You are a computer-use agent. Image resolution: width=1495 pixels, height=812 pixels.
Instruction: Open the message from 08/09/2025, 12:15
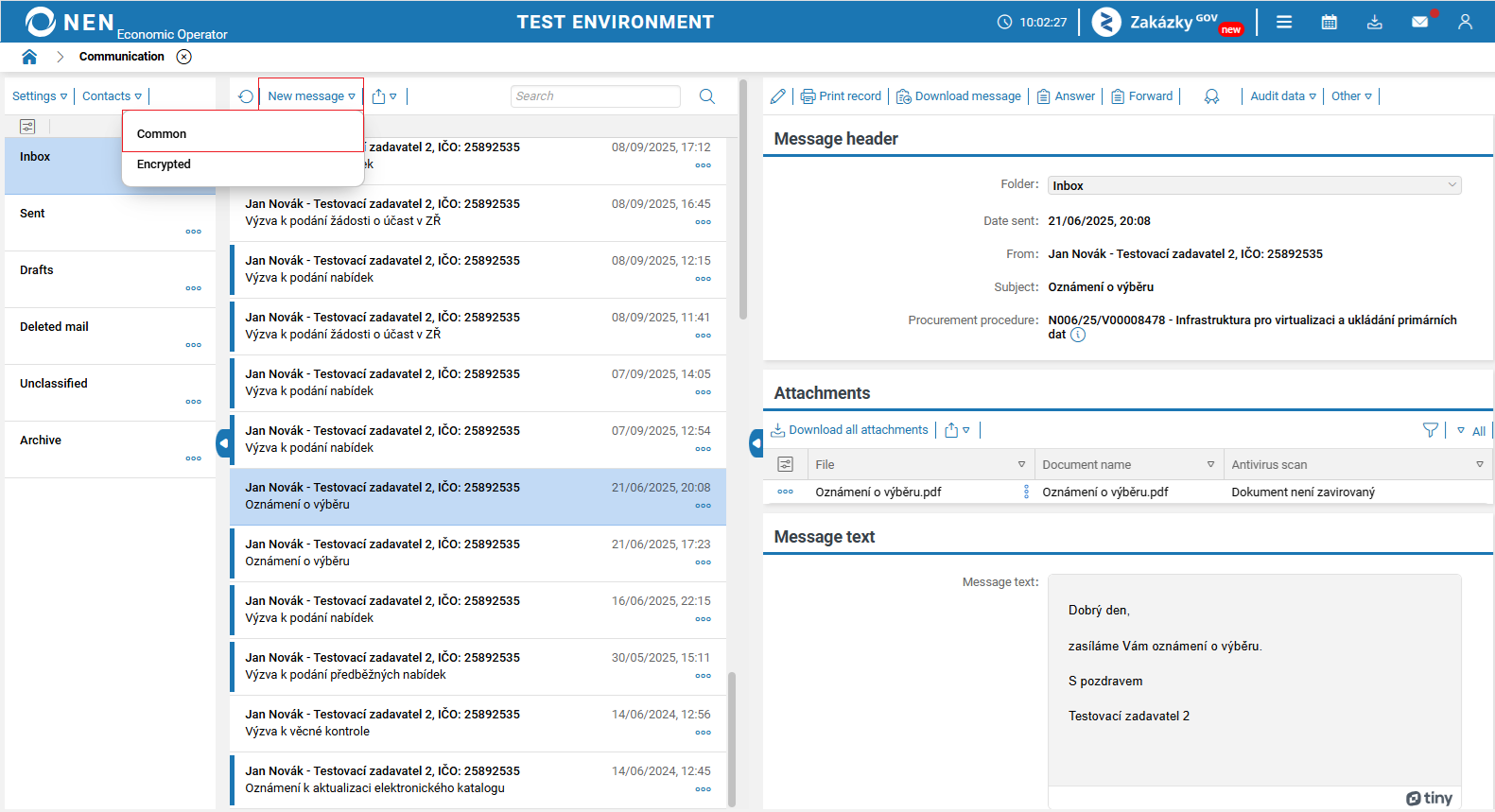point(478,269)
